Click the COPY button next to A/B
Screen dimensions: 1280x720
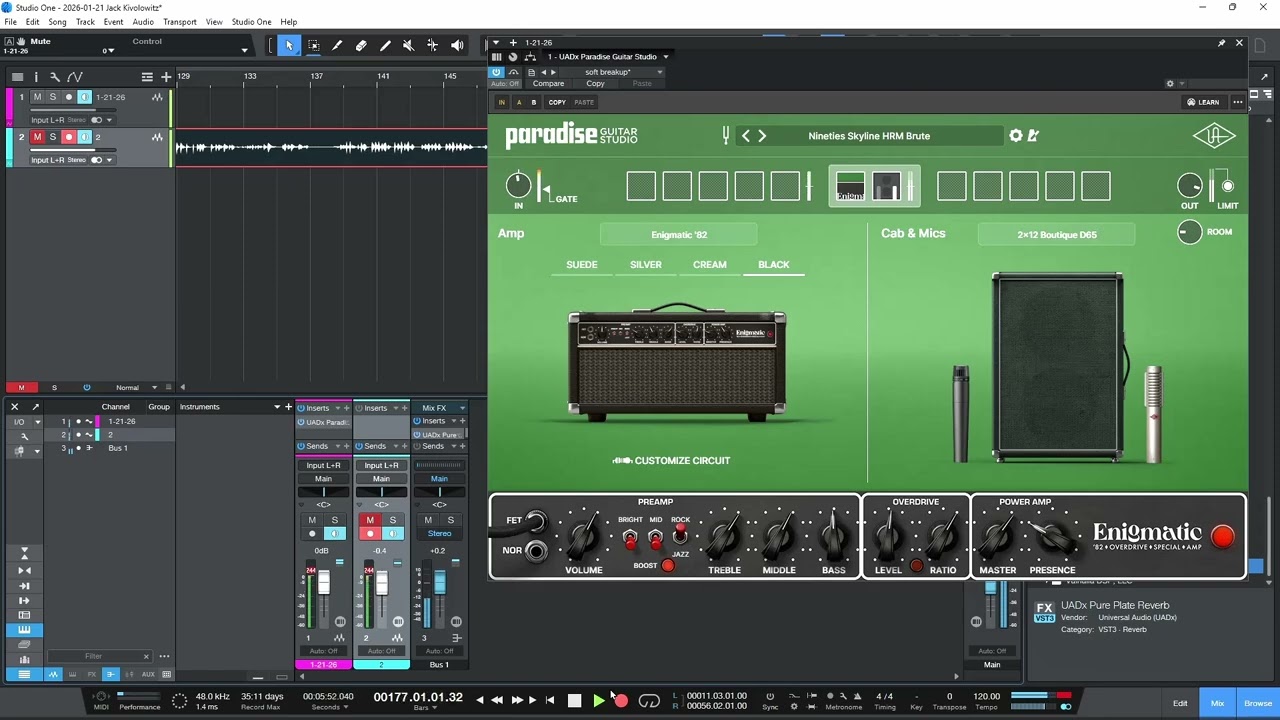tap(557, 102)
